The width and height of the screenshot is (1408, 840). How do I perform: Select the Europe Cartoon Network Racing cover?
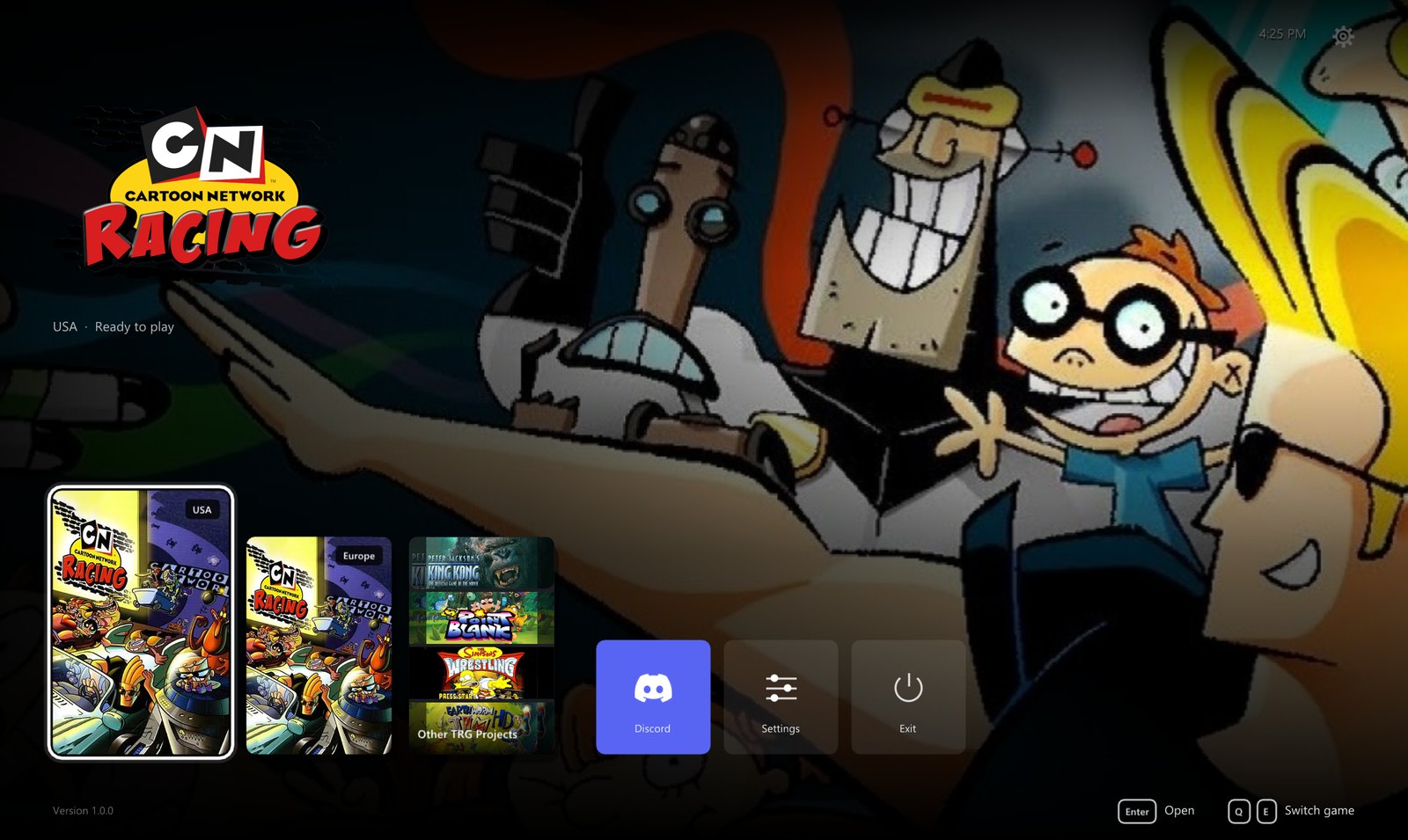point(319,646)
